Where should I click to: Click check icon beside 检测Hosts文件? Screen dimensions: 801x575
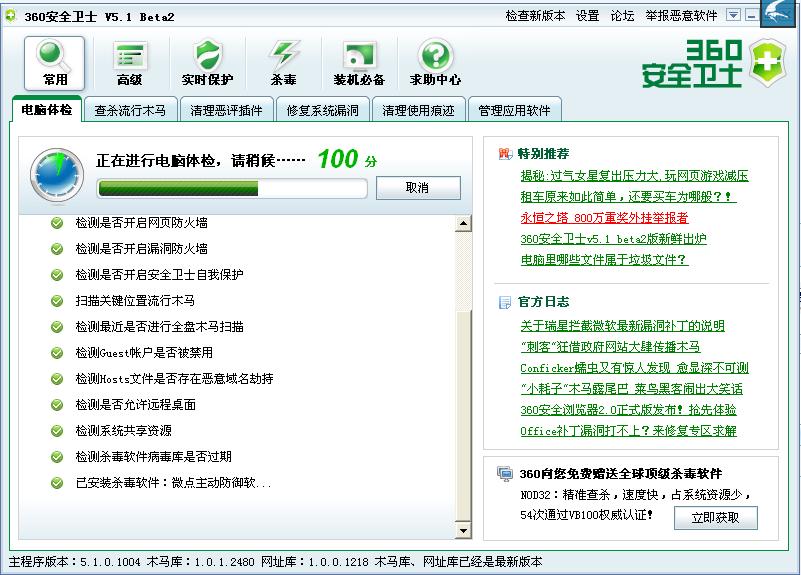[x=57, y=379]
